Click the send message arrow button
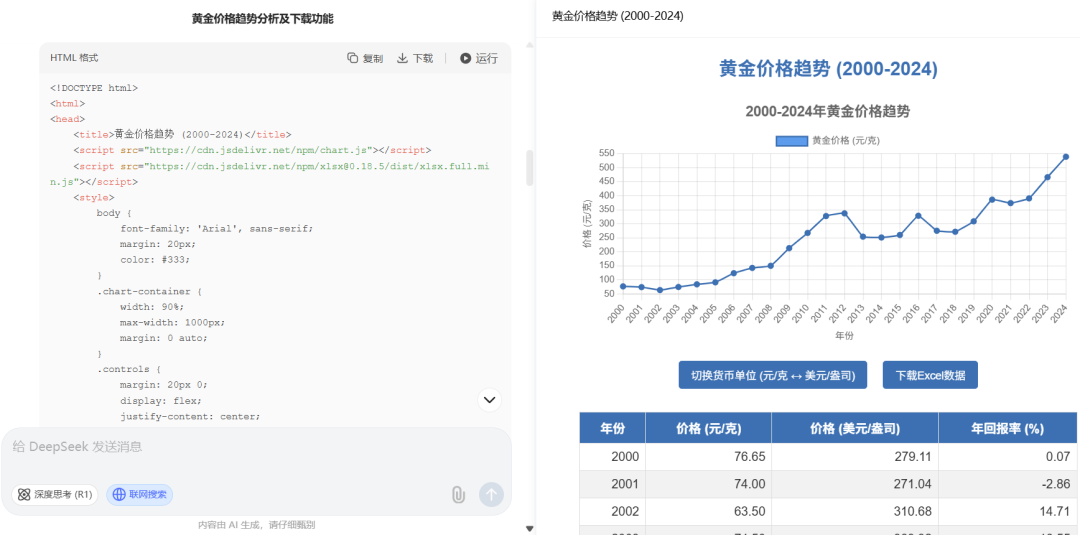The height and width of the screenshot is (535, 1080). (491, 494)
